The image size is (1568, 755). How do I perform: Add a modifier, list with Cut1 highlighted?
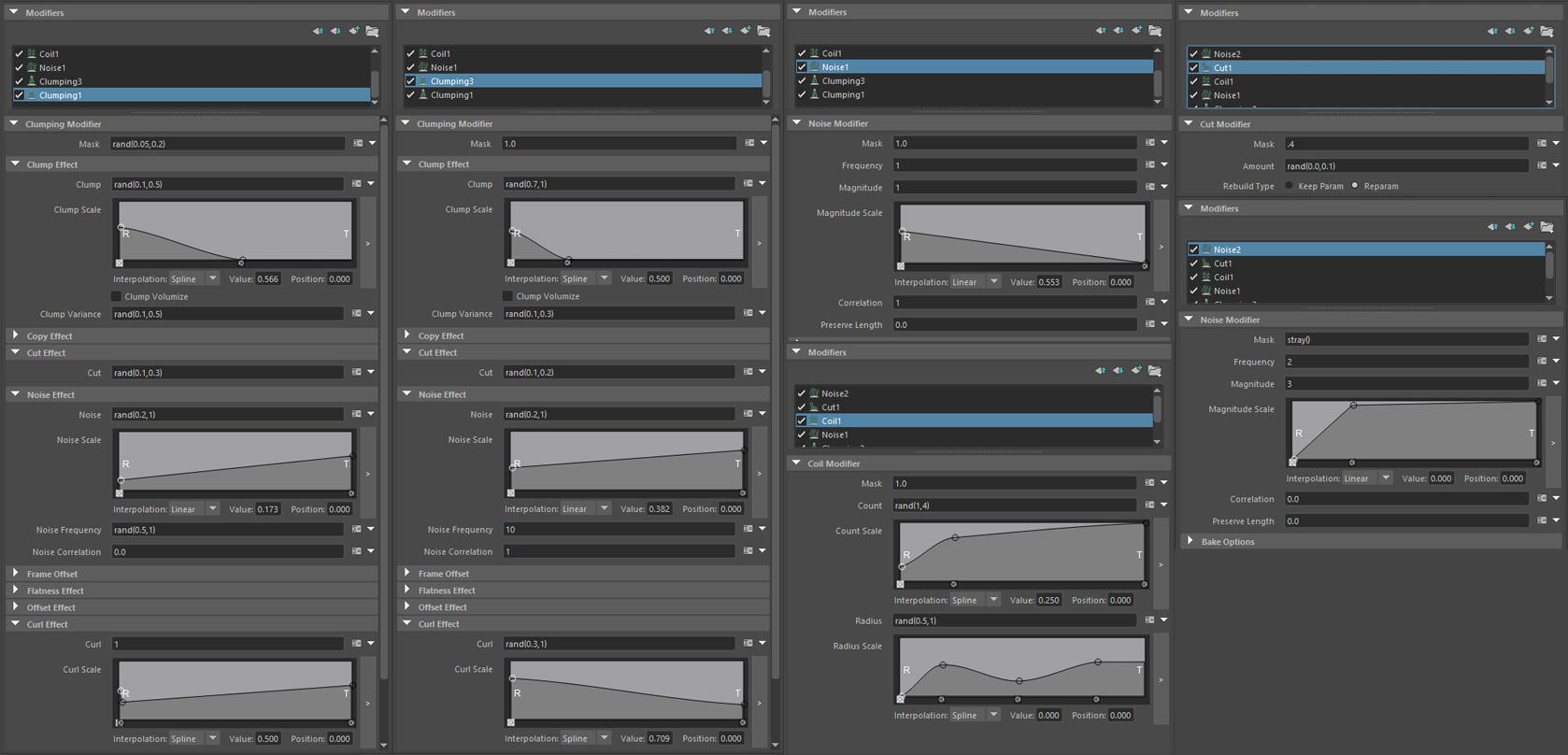click(1528, 31)
